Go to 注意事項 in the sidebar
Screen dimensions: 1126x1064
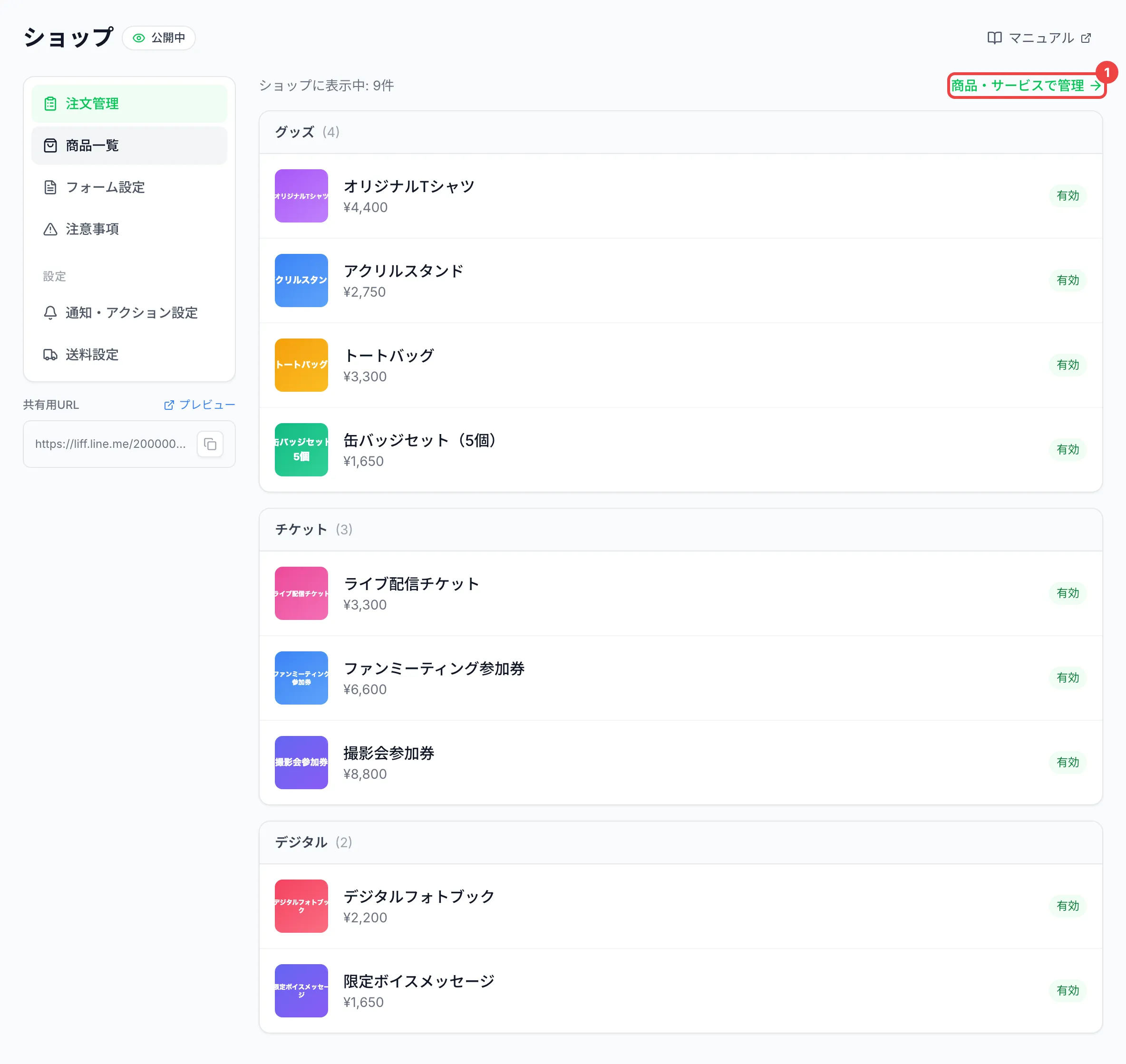coord(129,229)
